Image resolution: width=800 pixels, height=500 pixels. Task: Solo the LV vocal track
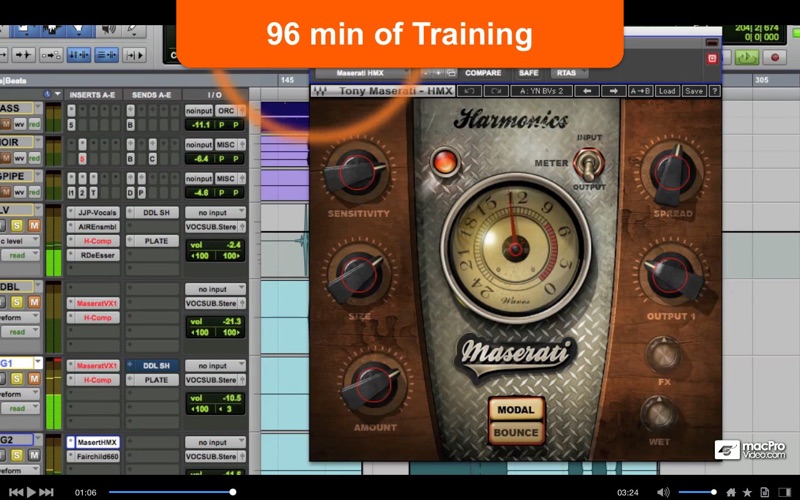click(17, 225)
